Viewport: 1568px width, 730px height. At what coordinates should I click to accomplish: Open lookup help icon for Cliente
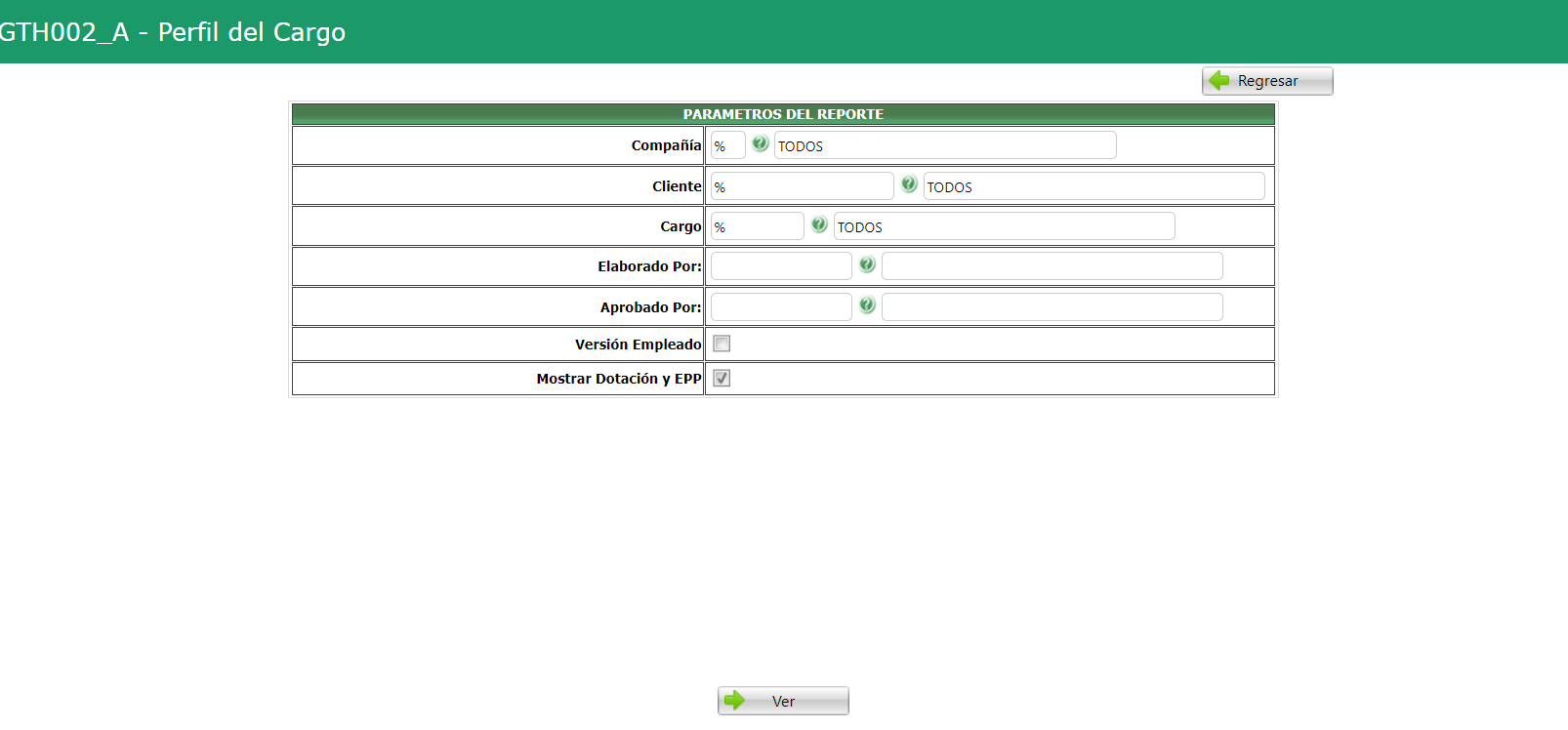(909, 184)
